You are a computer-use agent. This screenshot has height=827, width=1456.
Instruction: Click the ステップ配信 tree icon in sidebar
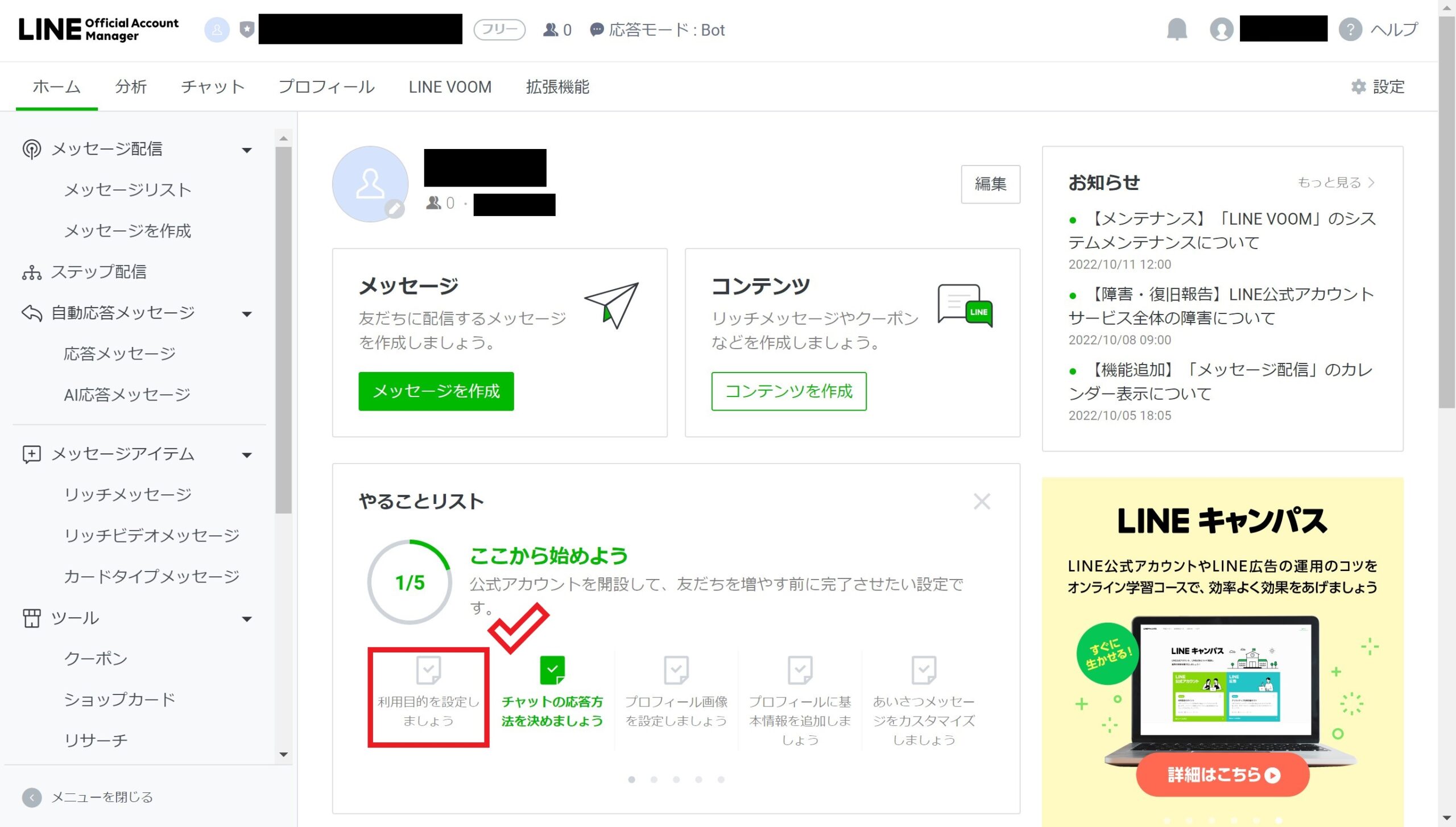[32, 272]
